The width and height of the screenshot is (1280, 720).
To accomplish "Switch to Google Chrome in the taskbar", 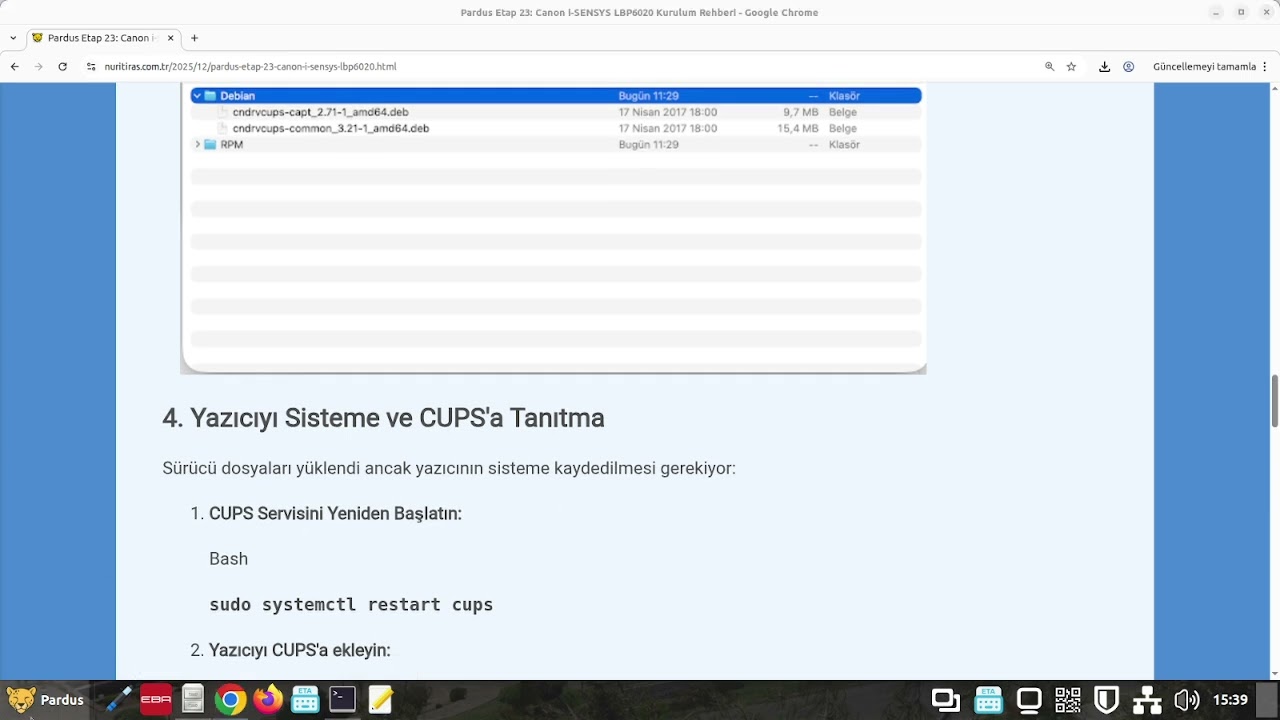I will pyautogui.click(x=230, y=700).
